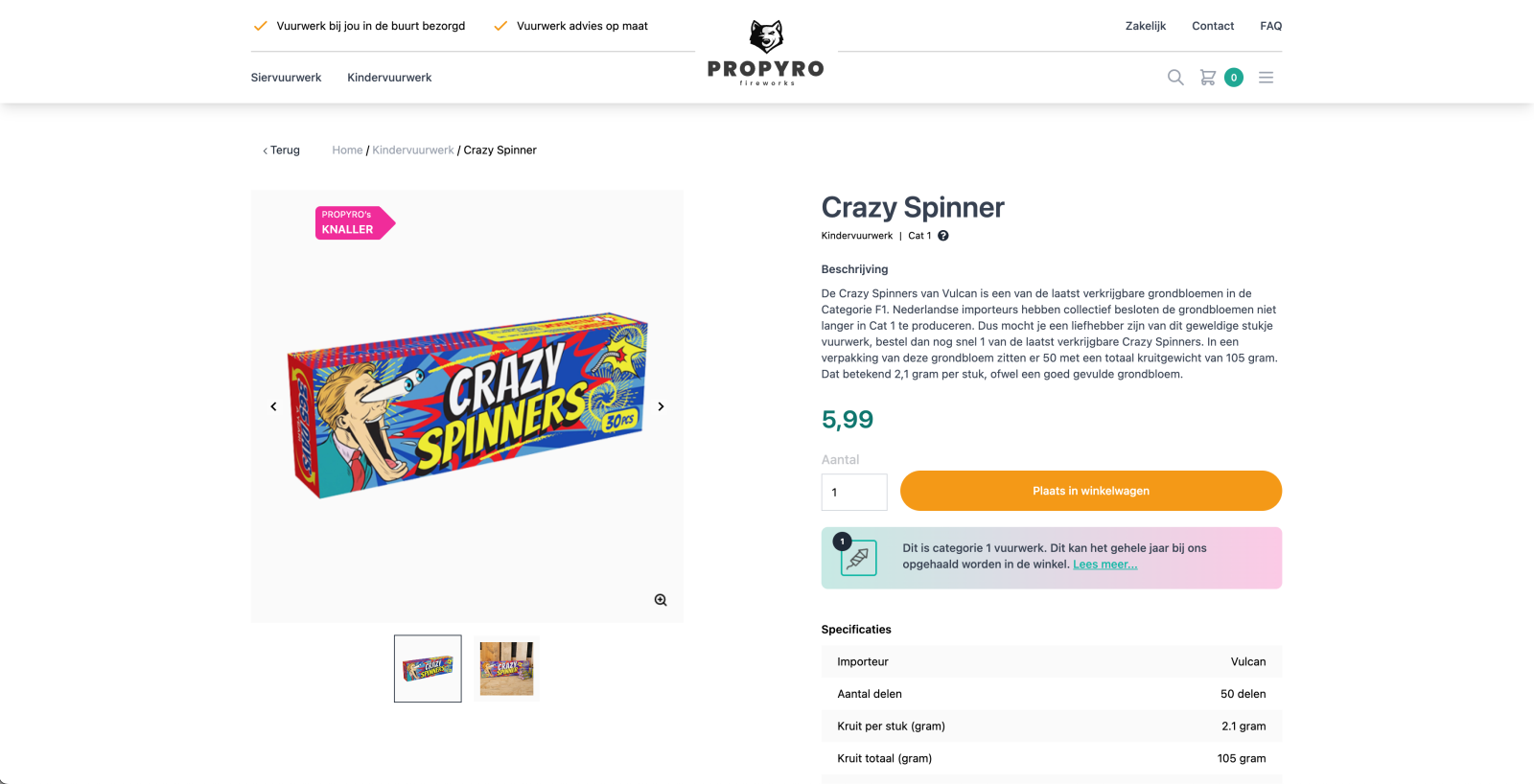Show previous product image arrow
The image size is (1534, 784).
(273, 406)
